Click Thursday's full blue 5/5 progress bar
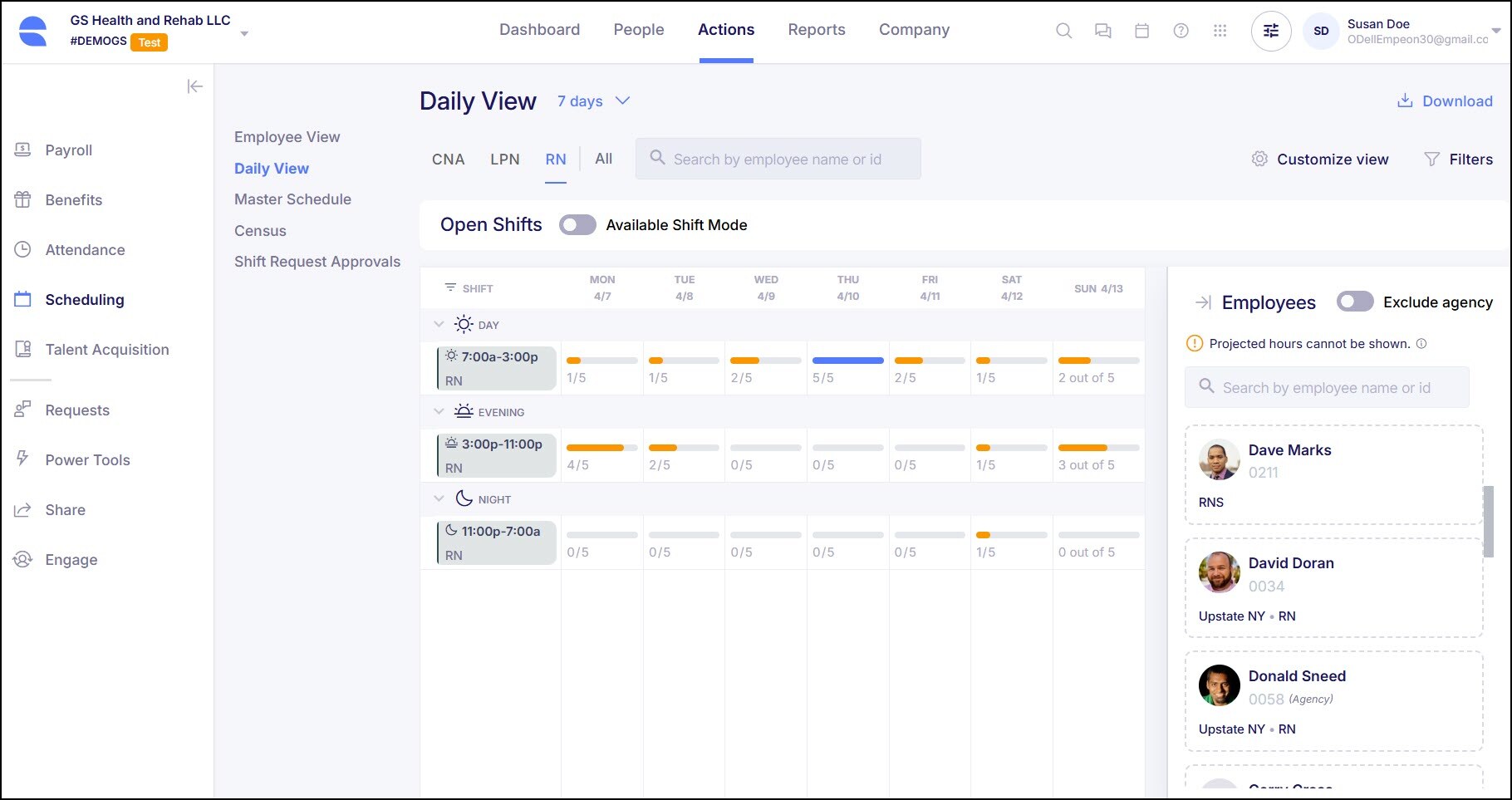Viewport: 1512px width, 800px height. (x=847, y=360)
